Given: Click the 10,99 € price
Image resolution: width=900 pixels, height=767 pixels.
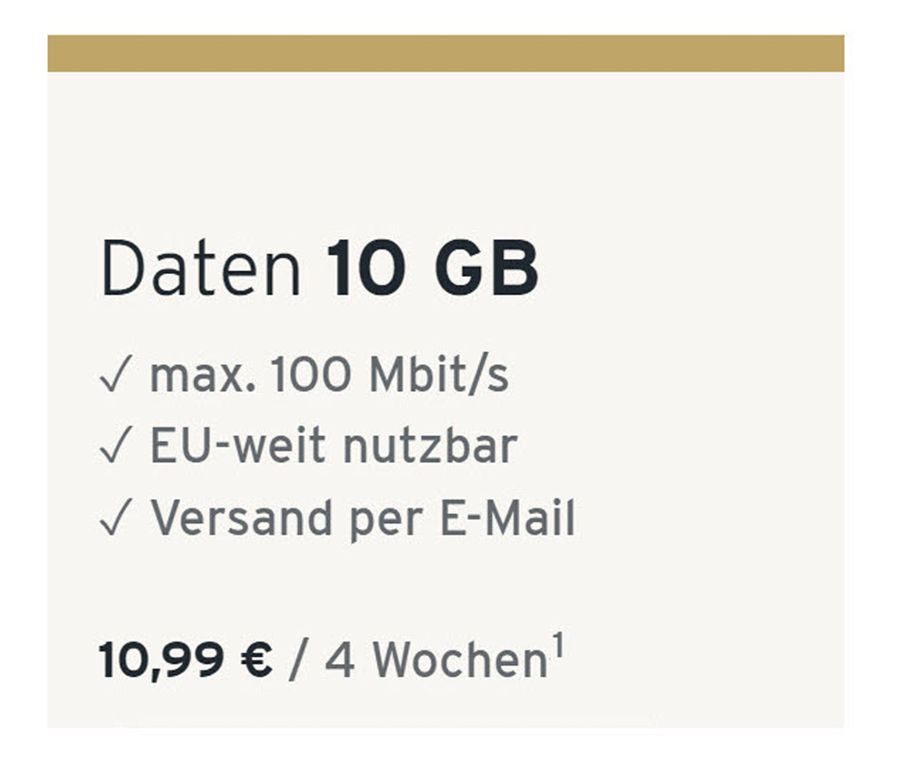Looking at the screenshot, I should coord(185,660).
